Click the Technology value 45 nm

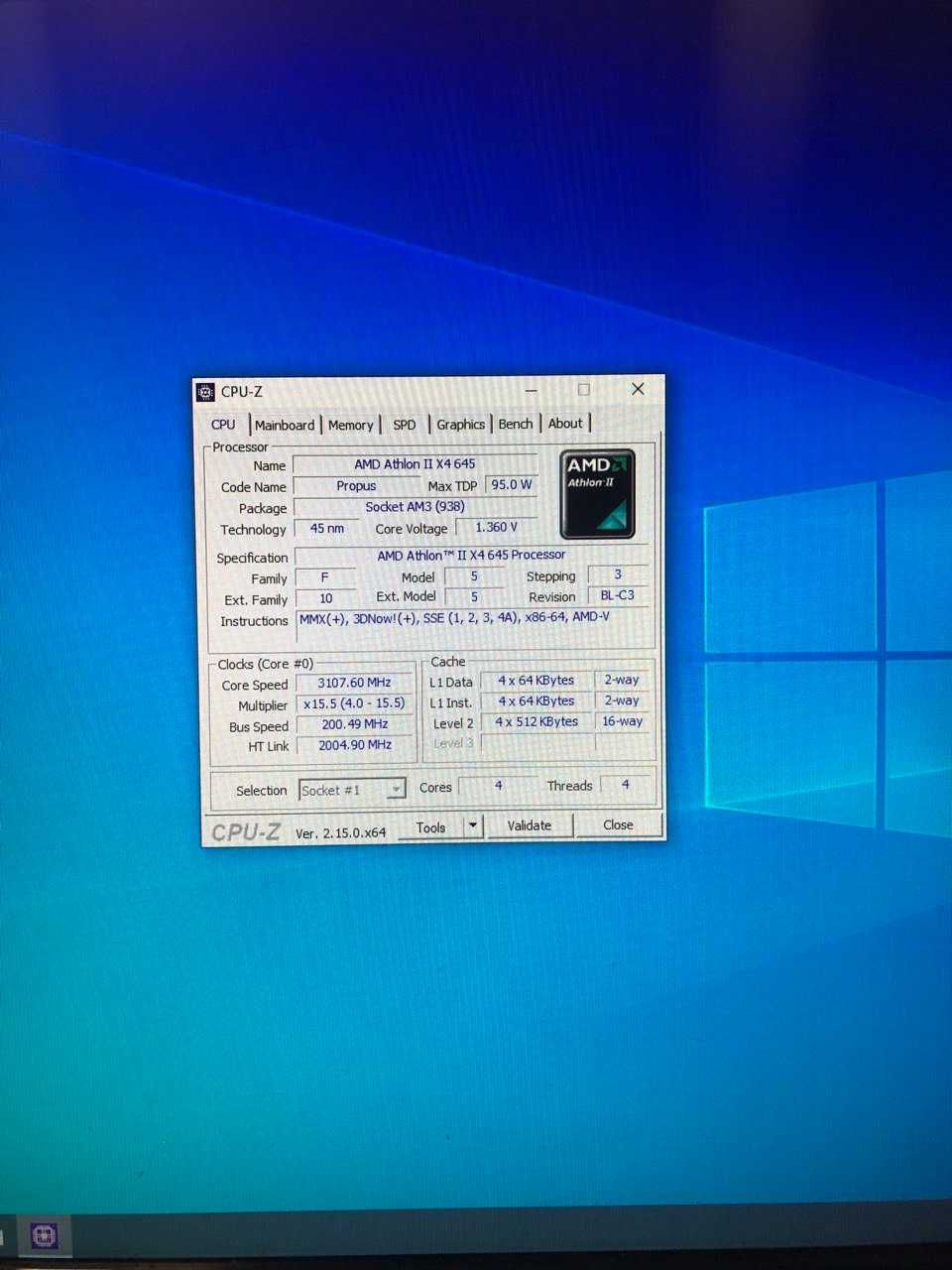(x=327, y=529)
